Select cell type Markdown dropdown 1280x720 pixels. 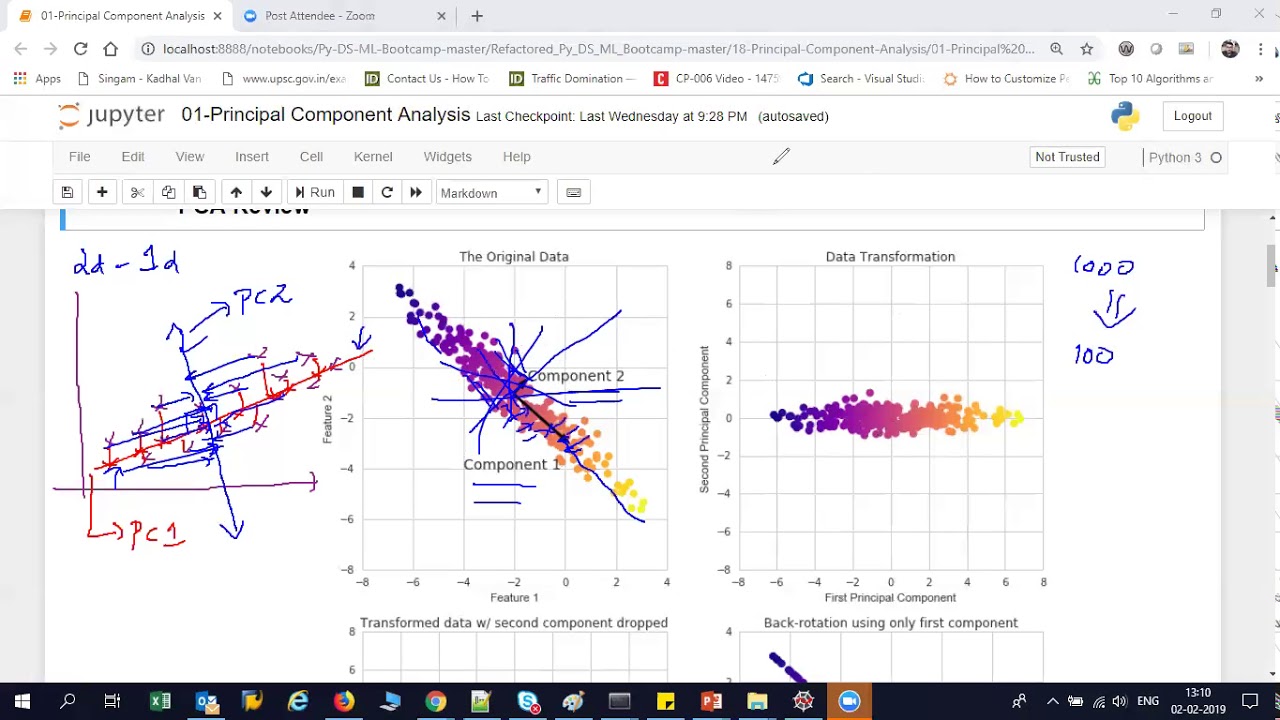pyautogui.click(x=491, y=192)
